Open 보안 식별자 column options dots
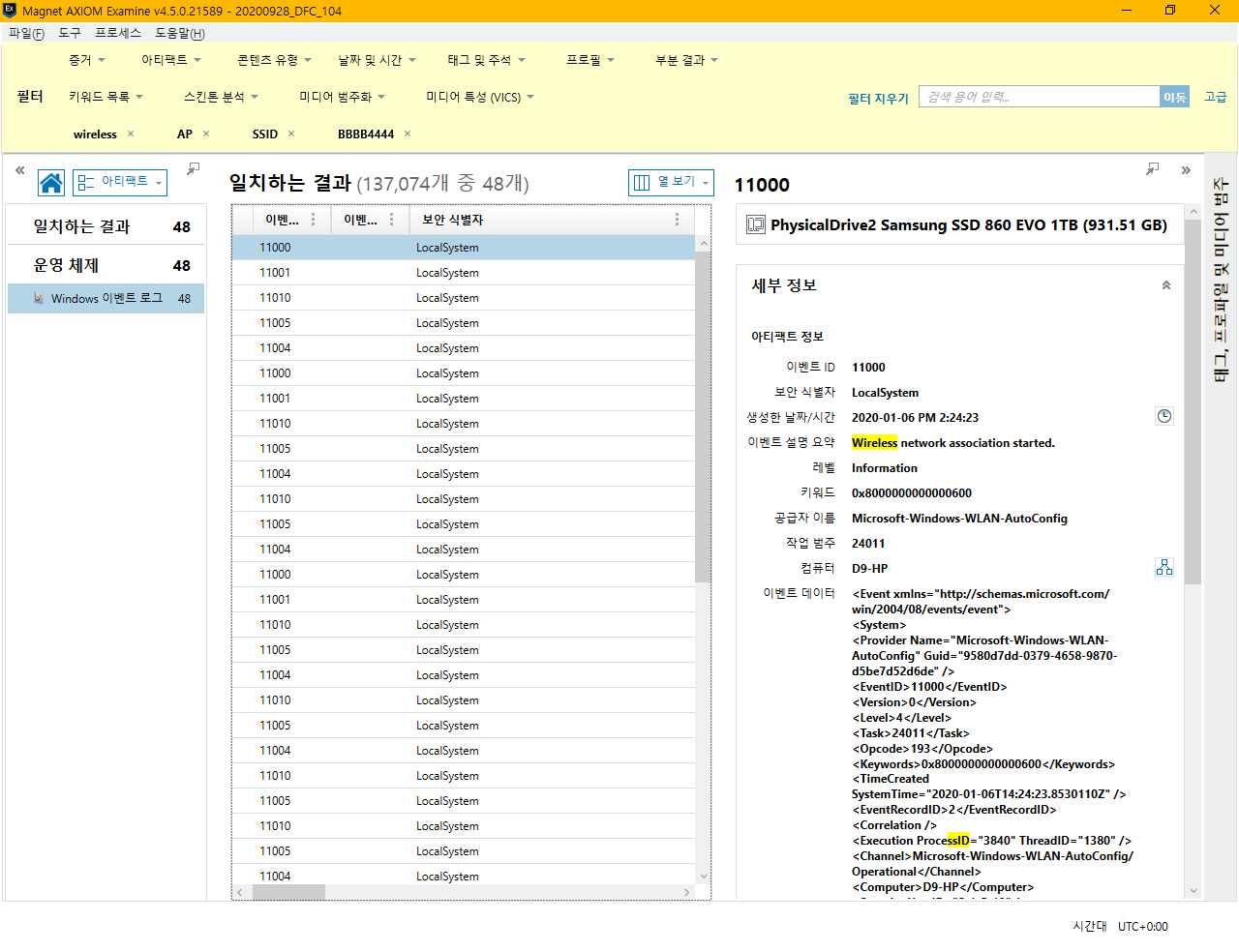Viewport: 1239px width, 952px height. (x=677, y=220)
